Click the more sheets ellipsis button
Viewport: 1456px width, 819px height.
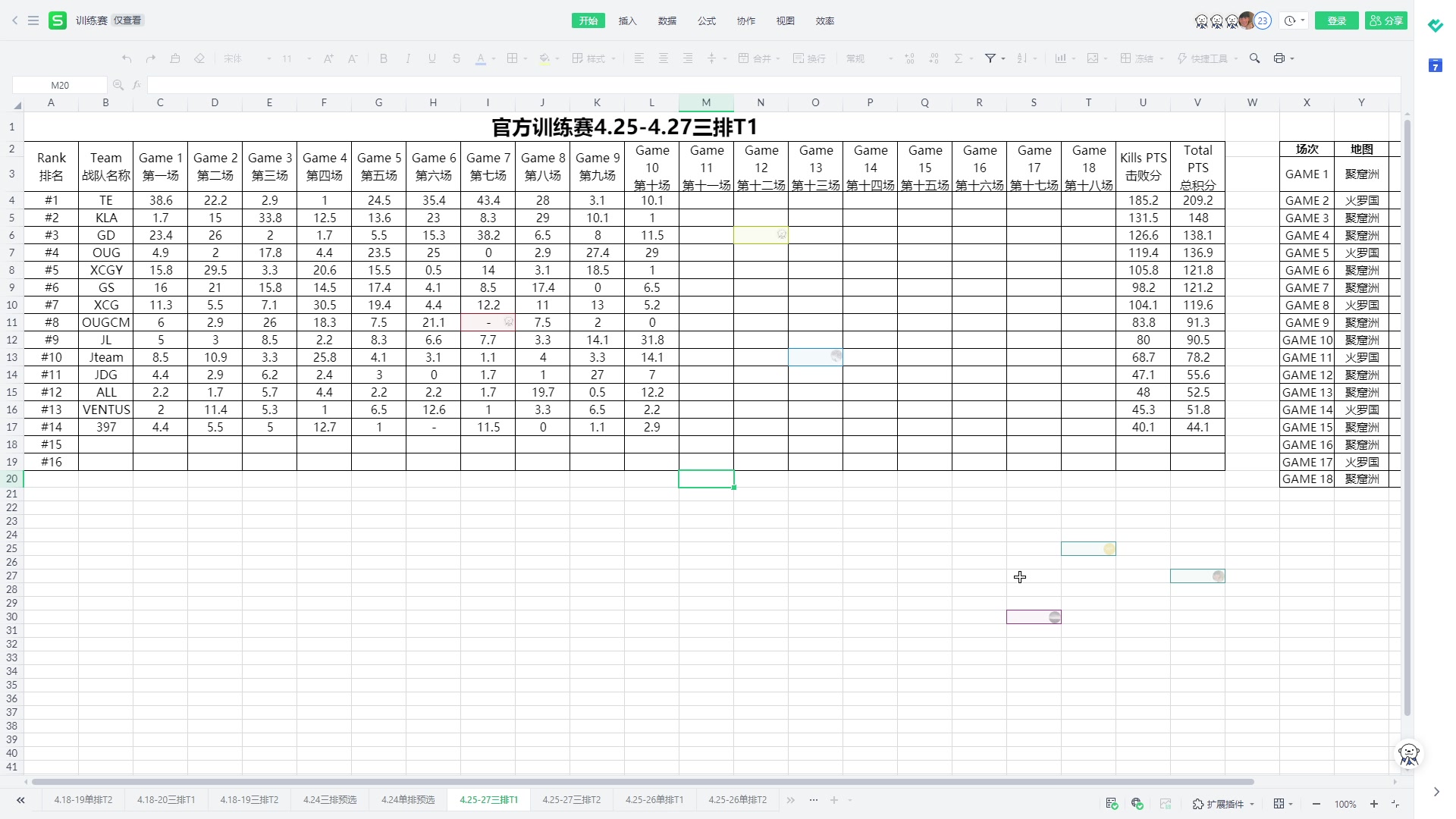(814, 800)
